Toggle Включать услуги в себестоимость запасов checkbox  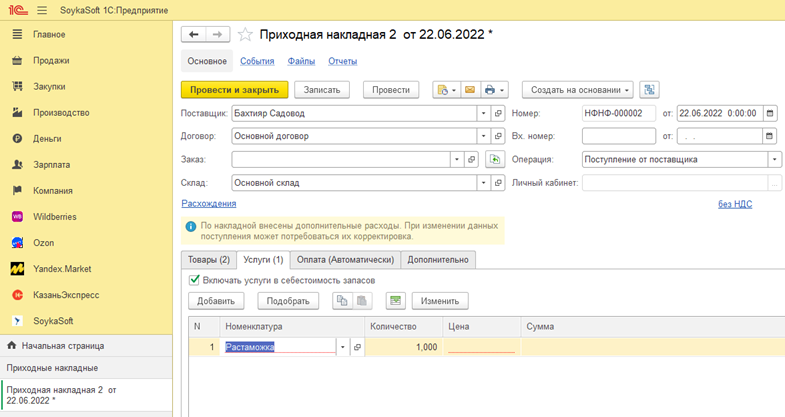point(195,280)
